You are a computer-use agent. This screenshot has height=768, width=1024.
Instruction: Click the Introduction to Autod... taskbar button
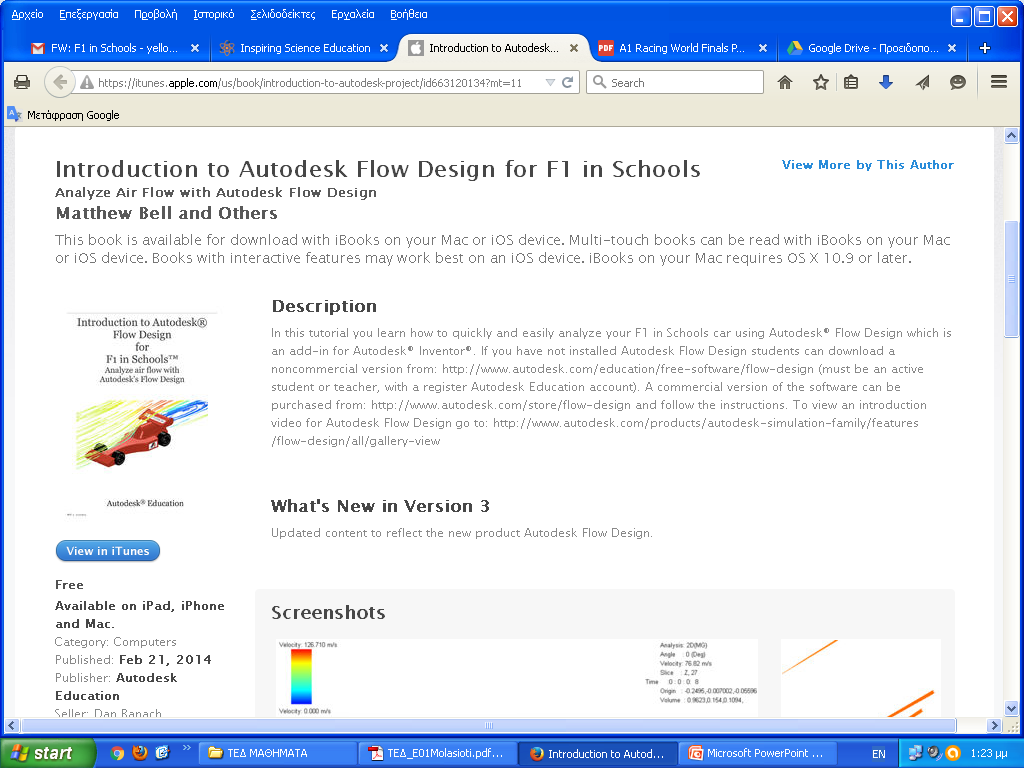point(598,753)
